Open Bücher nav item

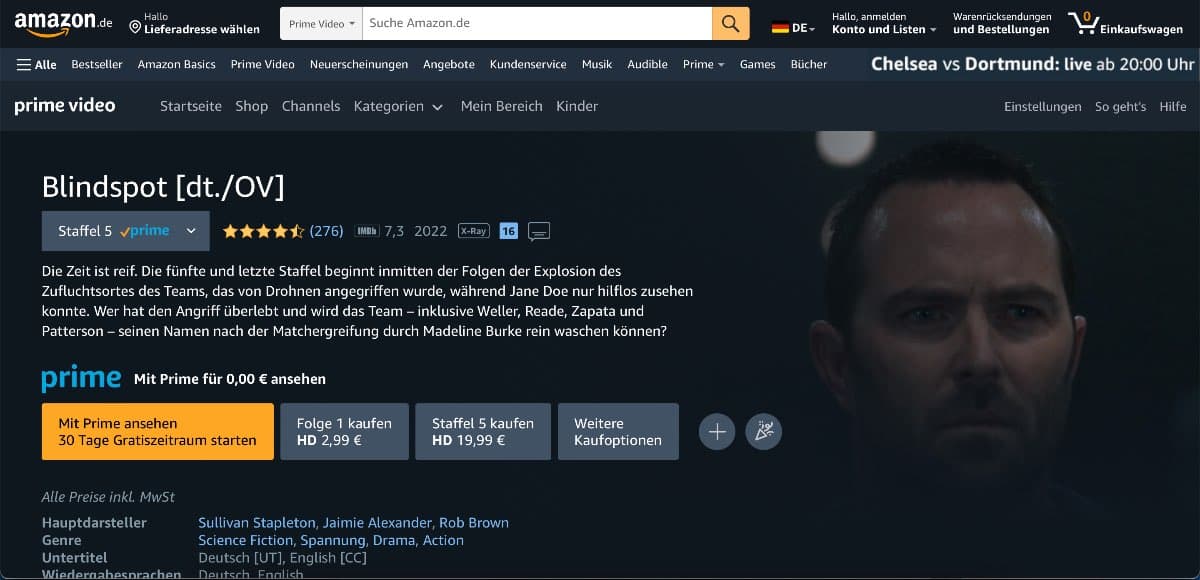[x=809, y=64]
